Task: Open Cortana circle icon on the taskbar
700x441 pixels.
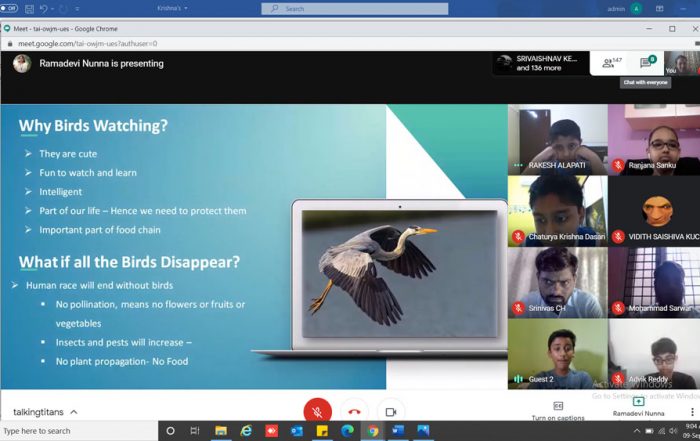Action: click(x=170, y=431)
